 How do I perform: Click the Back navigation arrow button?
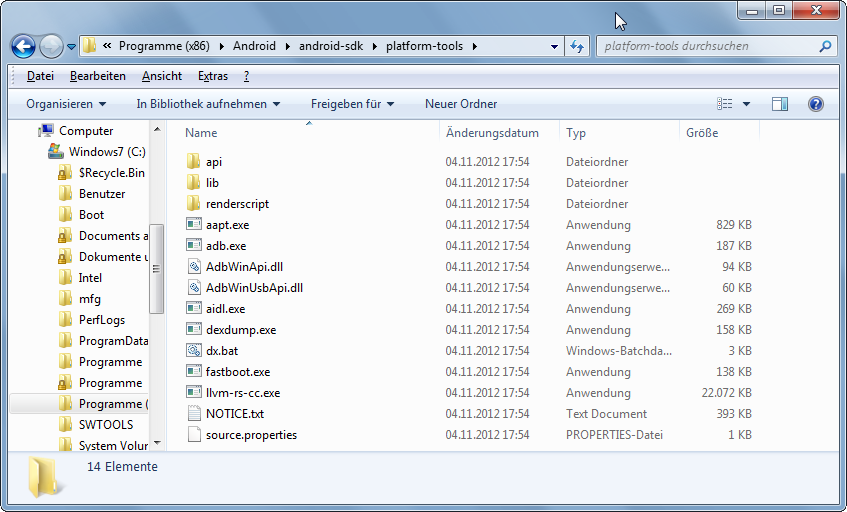coord(23,46)
